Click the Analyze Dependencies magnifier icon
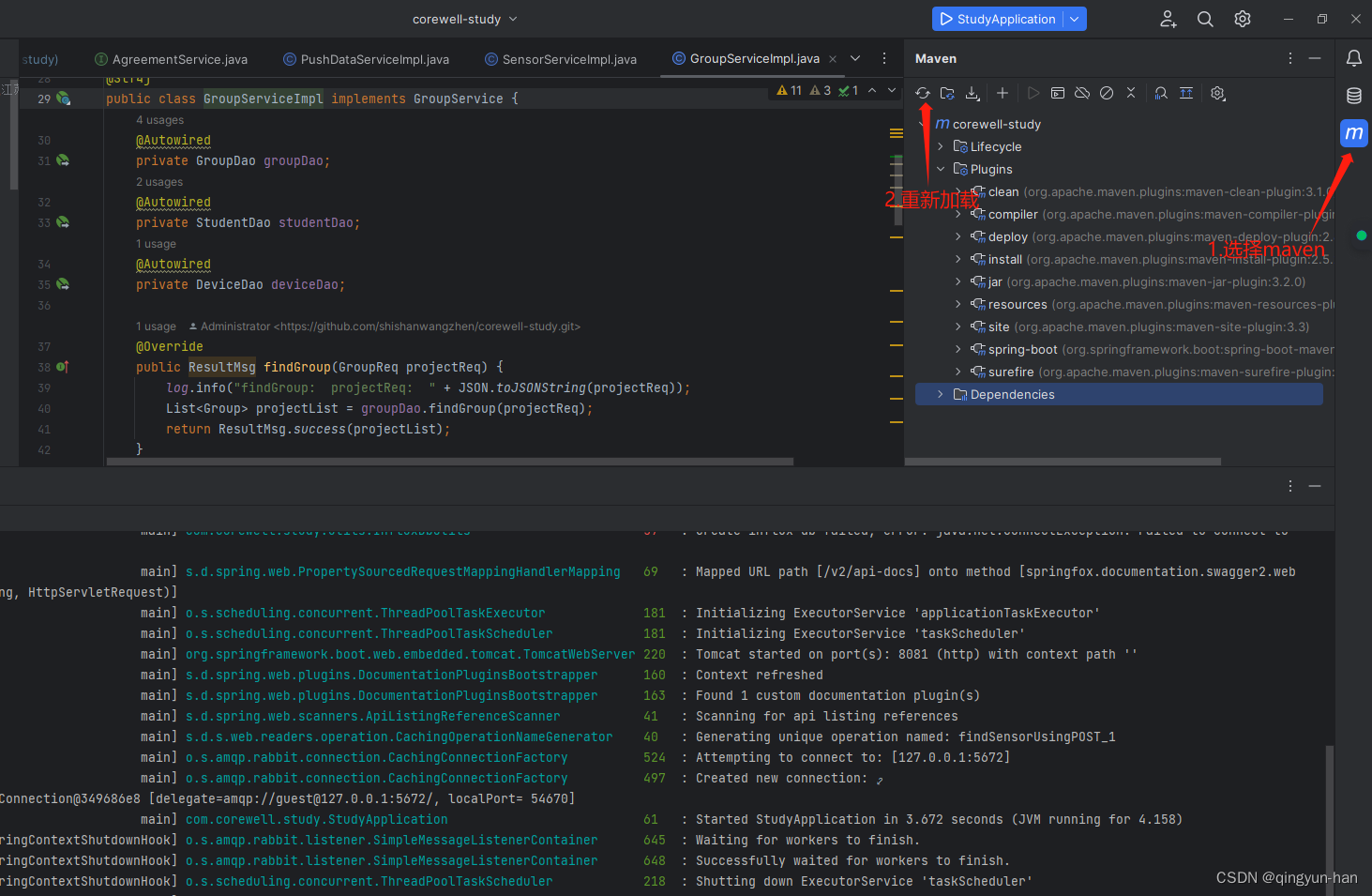The image size is (1372, 896). (x=1161, y=93)
